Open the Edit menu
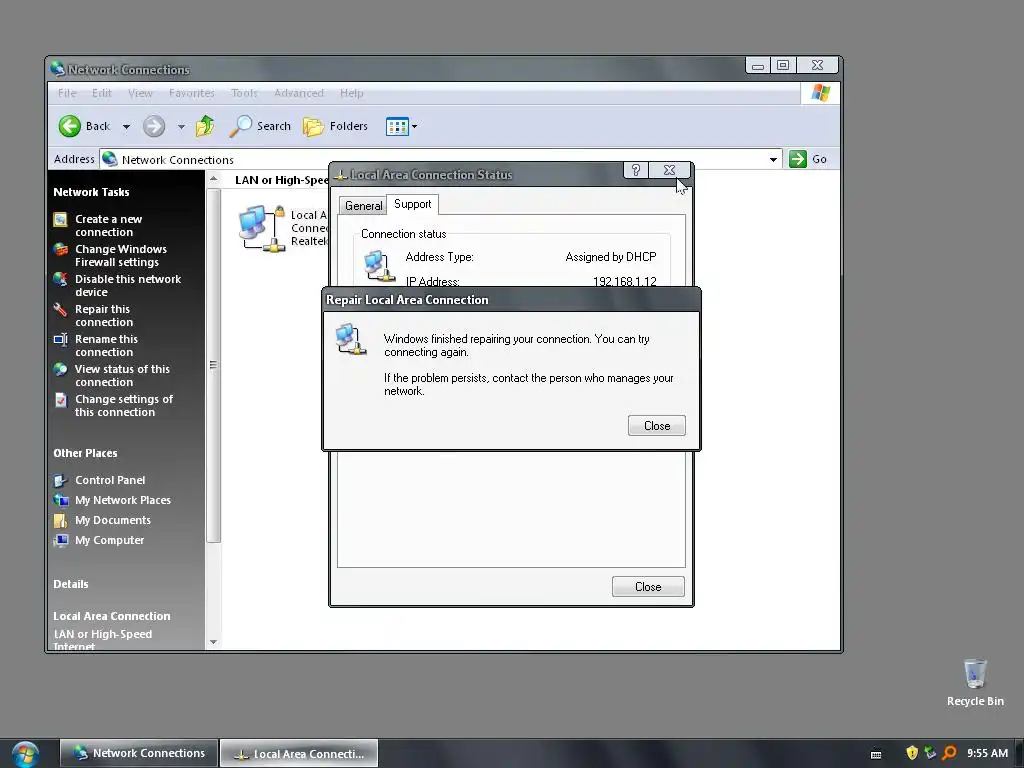The image size is (1024, 768). coord(102,93)
